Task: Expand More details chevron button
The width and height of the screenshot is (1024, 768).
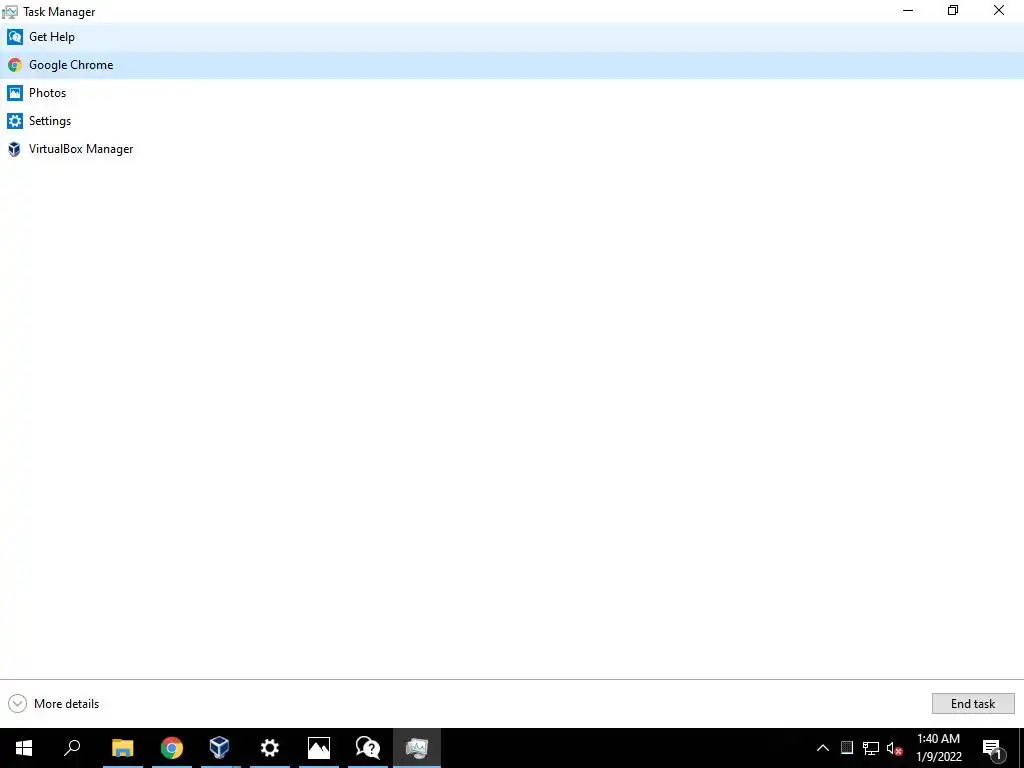Action: 17,703
